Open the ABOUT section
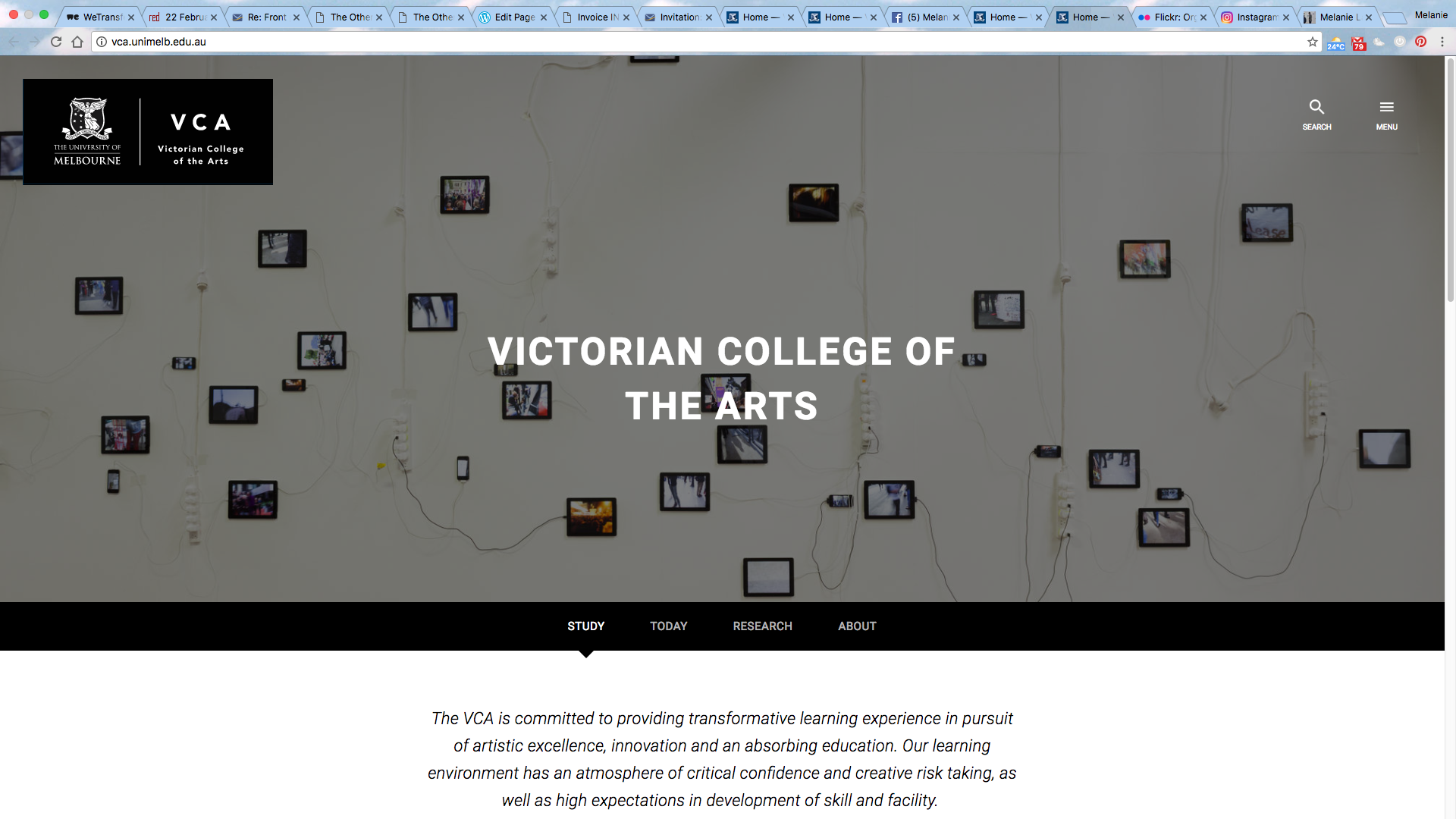This screenshot has width=1456, height=819. (x=857, y=626)
